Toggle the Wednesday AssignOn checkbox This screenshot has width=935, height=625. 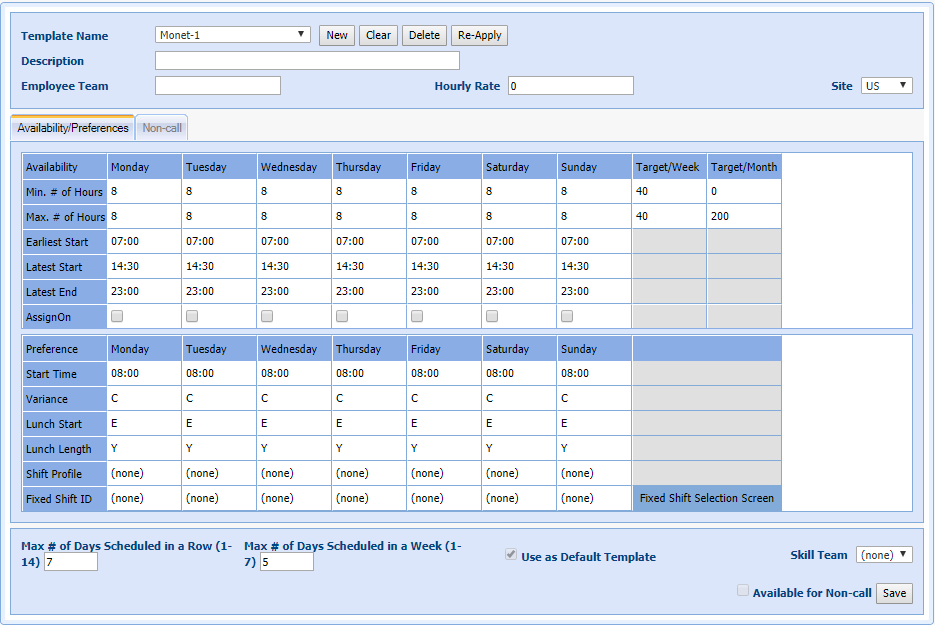[x=267, y=316]
